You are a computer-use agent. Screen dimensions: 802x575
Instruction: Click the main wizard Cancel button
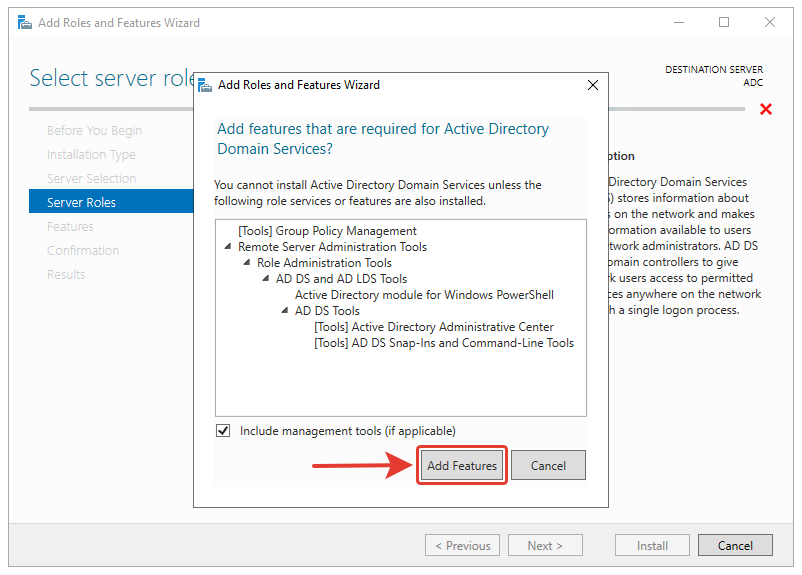(x=735, y=545)
